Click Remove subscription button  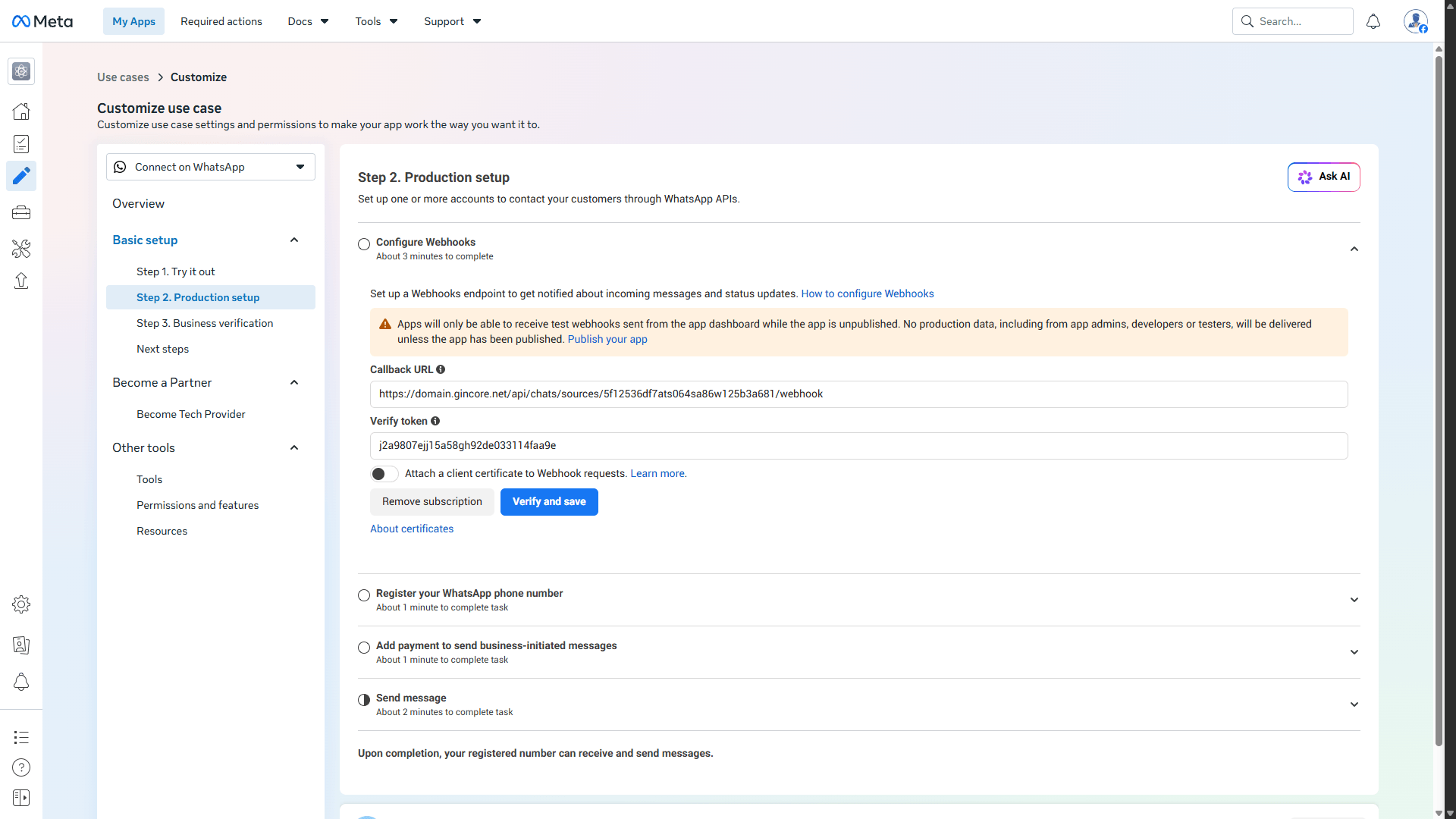point(432,502)
